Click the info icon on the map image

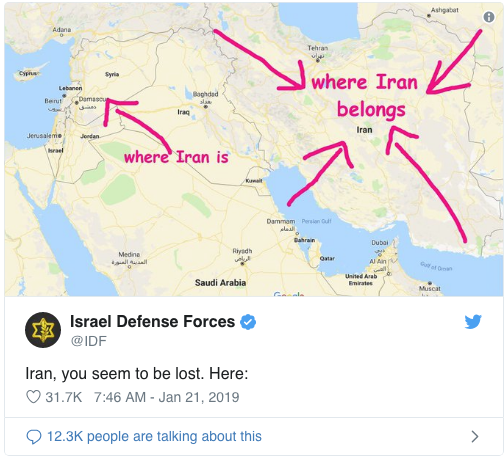coord(489,17)
